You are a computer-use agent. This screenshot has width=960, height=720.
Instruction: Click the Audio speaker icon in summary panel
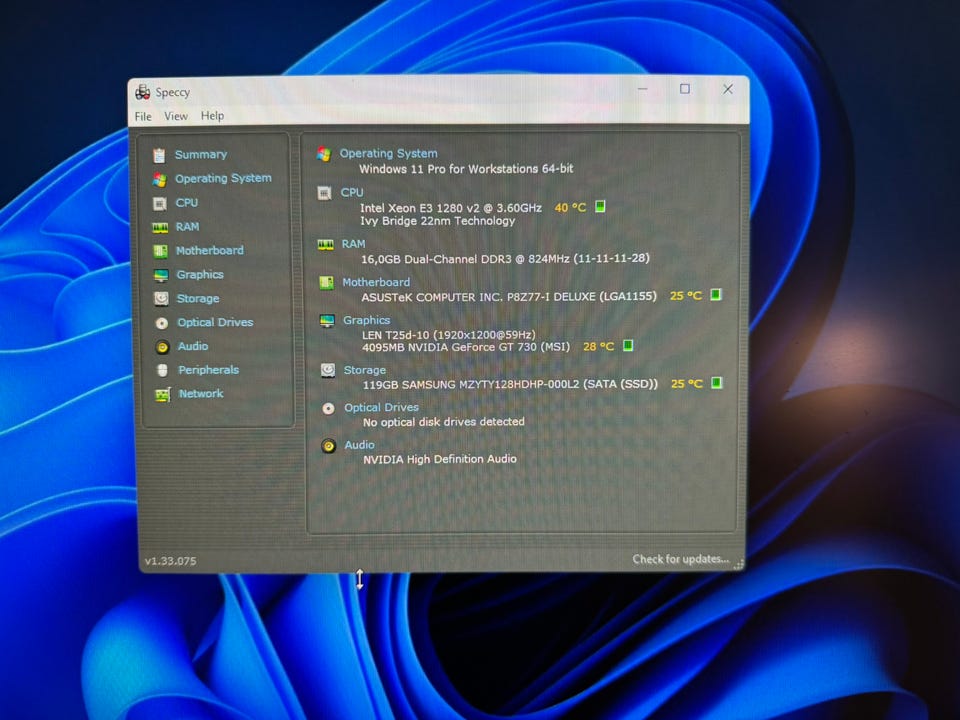point(328,446)
